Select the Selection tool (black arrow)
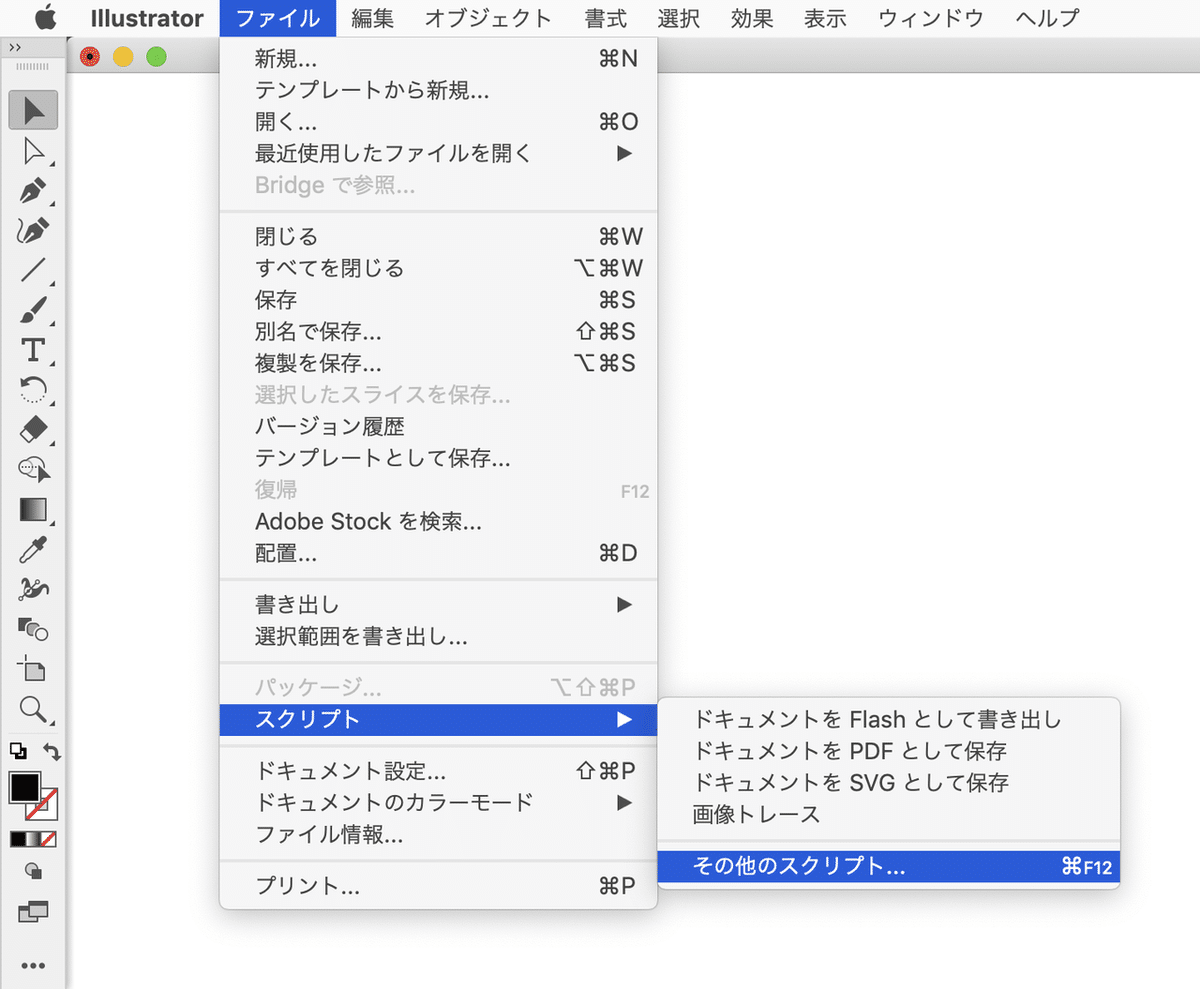Image resolution: width=1200 pixels, height=989 pixels. (x=33, y=110)
